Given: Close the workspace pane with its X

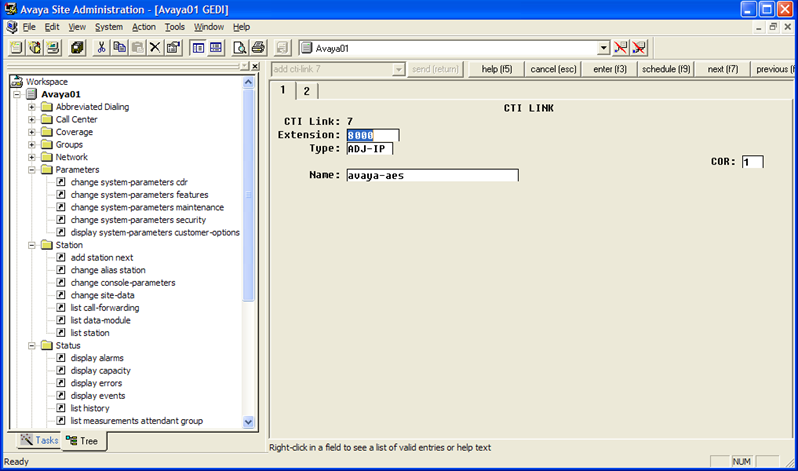Looking at the screenshot, I should click(x=255, y=66).
